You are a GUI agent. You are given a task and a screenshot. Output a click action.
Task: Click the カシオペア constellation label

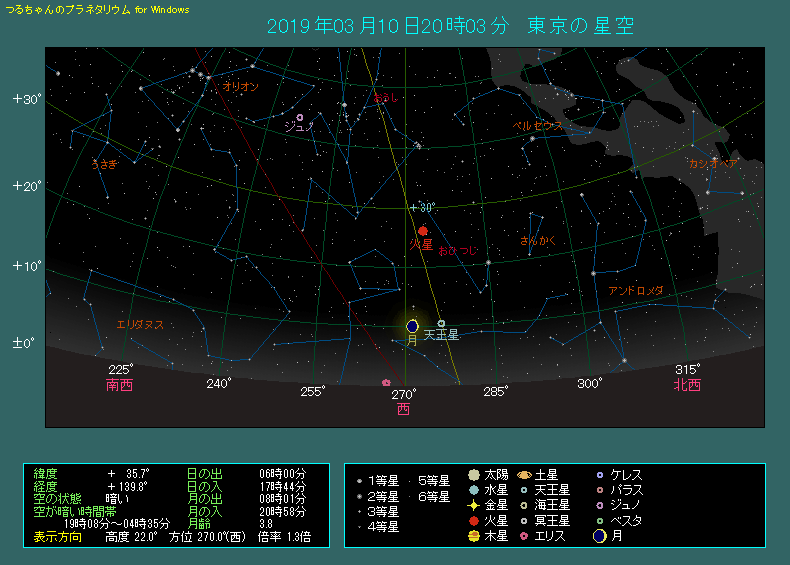coord(713,163)
